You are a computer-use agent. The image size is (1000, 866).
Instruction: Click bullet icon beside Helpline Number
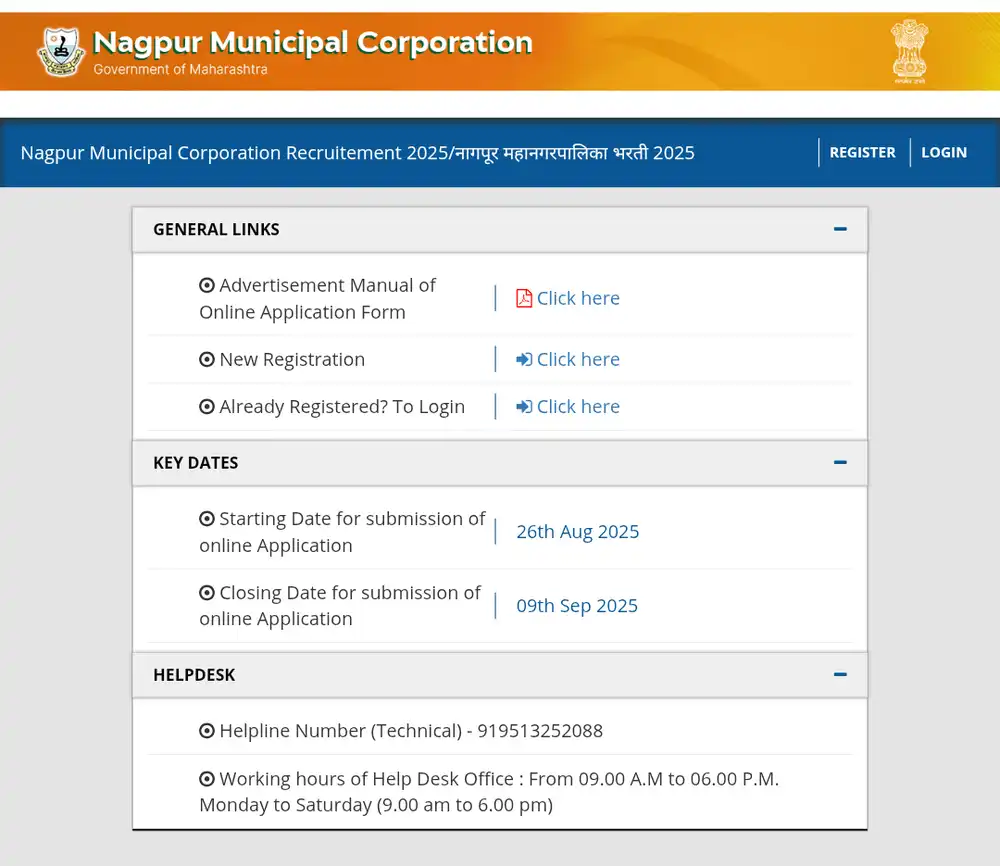(207, 730)
